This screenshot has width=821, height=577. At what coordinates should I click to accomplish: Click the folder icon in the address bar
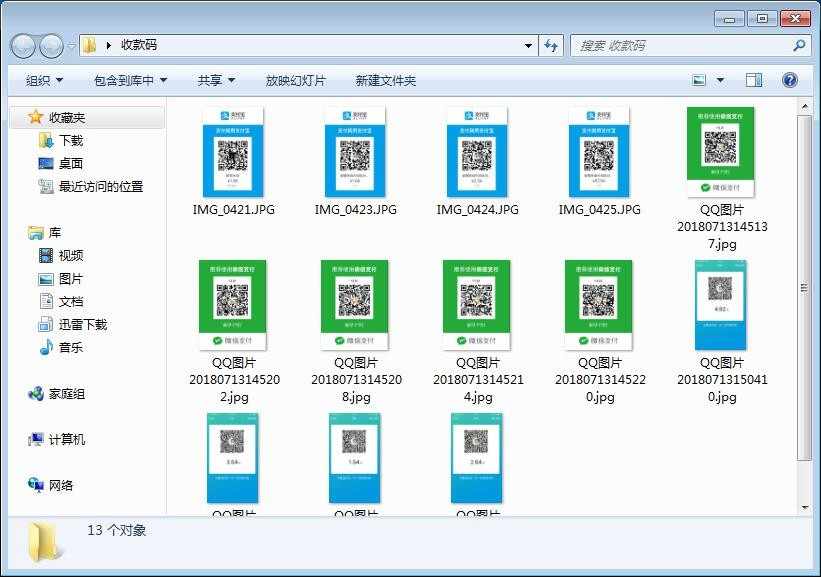90,46
